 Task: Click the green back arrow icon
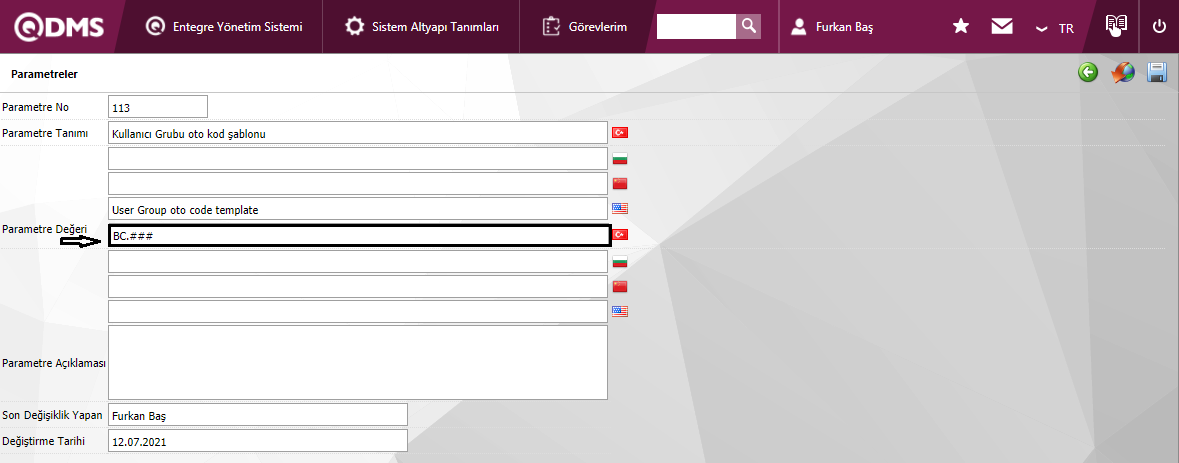pyautogui.click(x=1088, y=73)
